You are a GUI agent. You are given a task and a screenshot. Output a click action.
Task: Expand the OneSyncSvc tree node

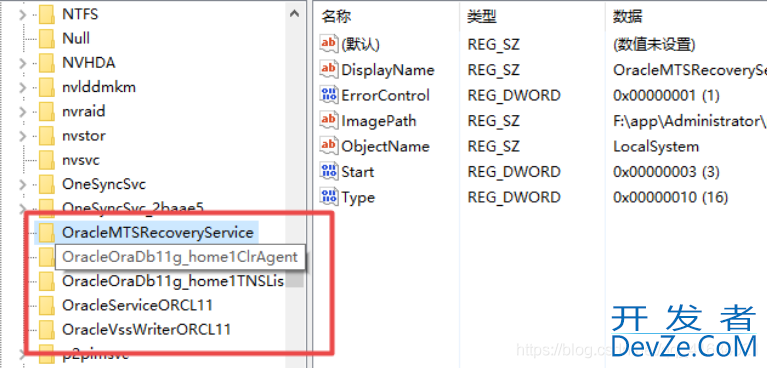coord(22,184)
